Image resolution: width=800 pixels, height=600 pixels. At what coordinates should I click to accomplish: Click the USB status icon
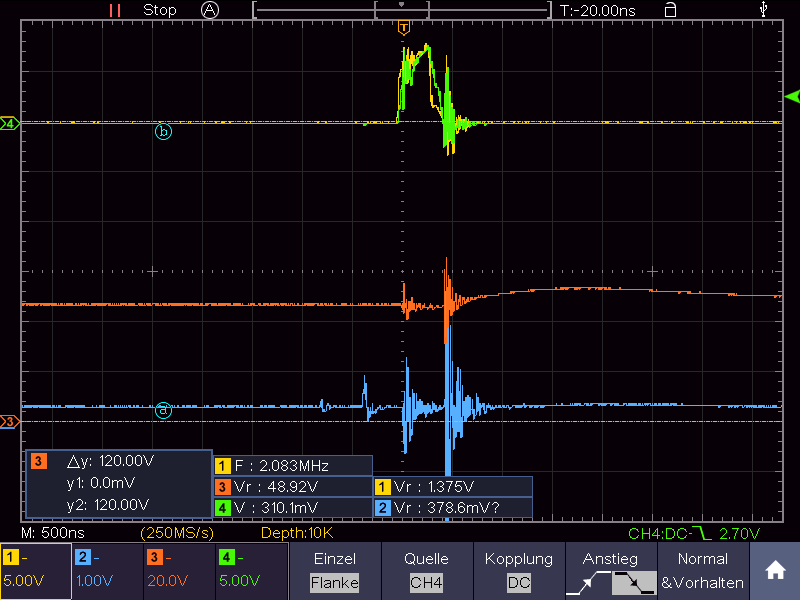pyautogui.click(x=763, y=9)
